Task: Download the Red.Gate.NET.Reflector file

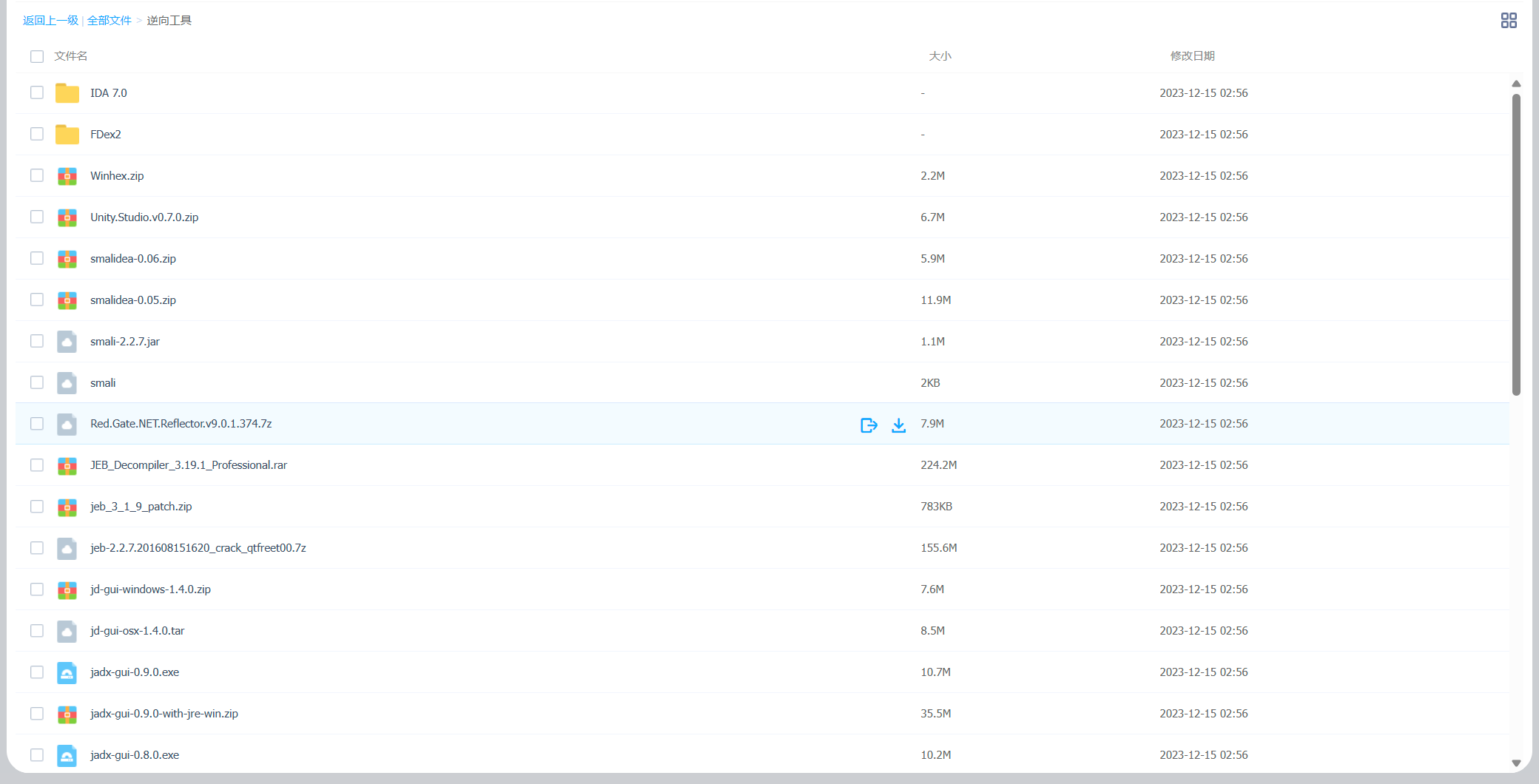Action: click(x=898, y=425)
